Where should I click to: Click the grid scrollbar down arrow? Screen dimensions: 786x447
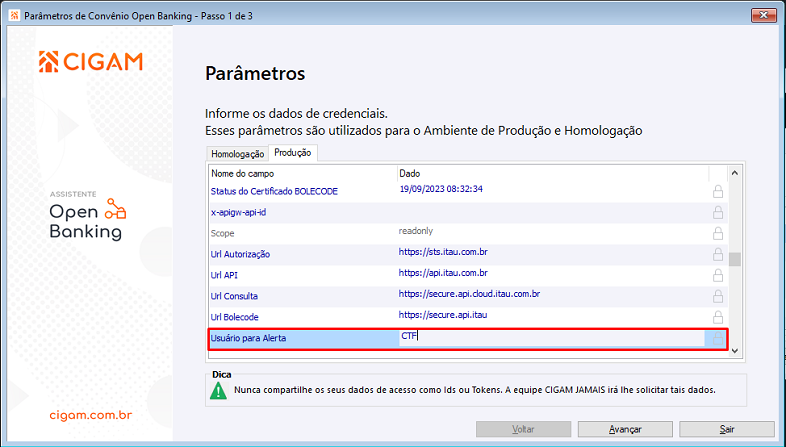735,351
